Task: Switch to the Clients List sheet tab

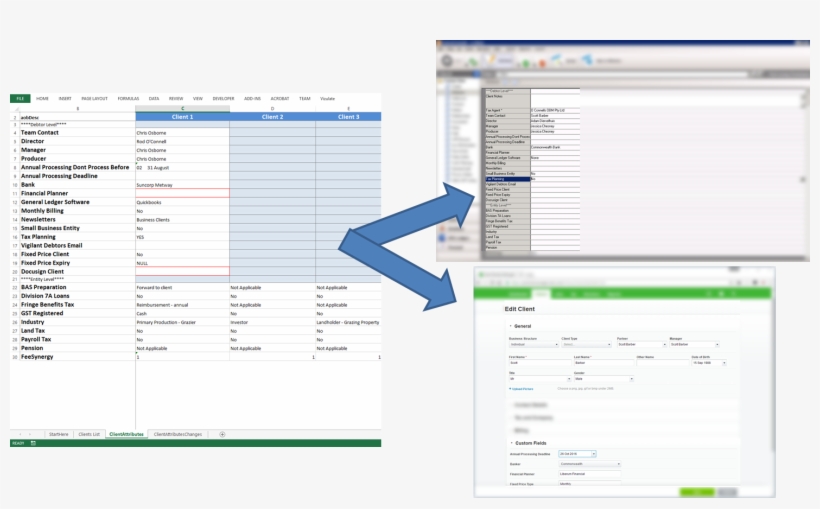Action: (x=89, y=434)
